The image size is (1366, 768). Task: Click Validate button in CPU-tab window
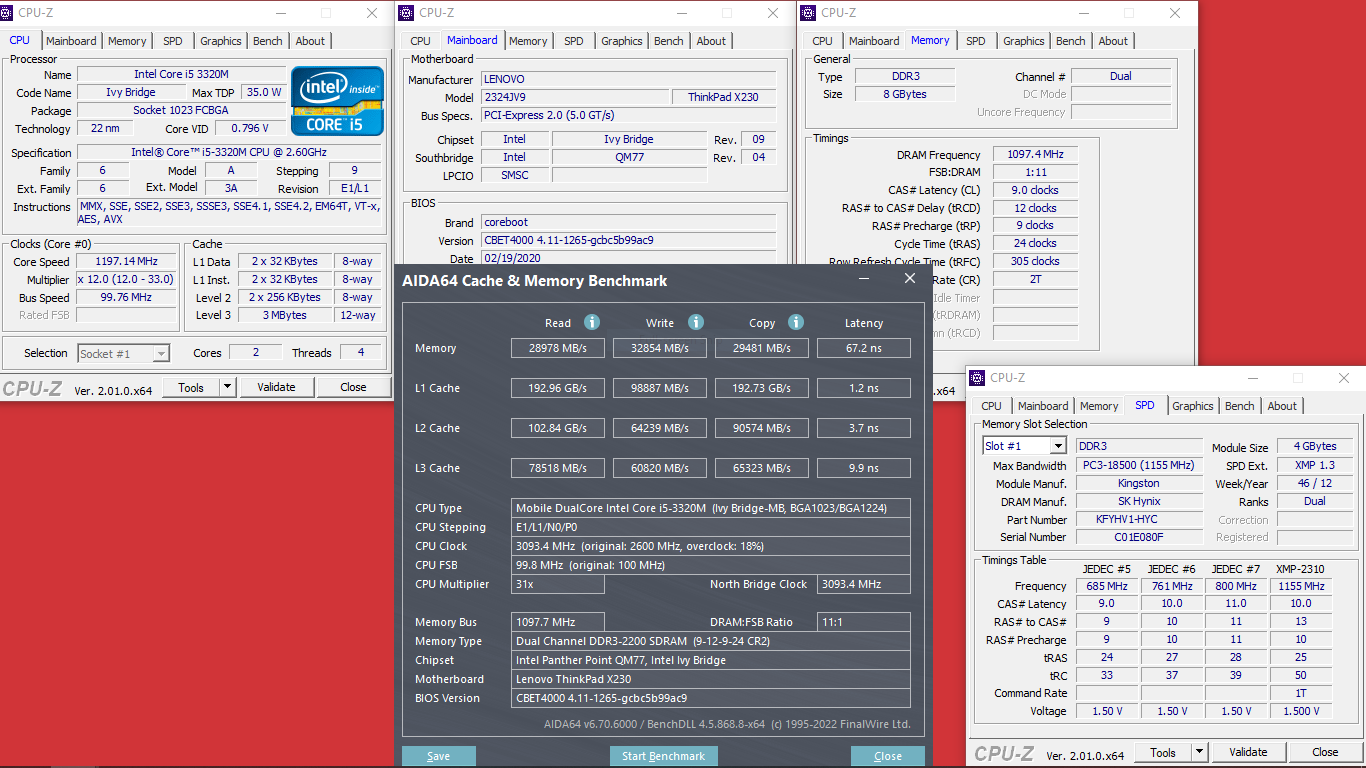[x=276, y=387]
